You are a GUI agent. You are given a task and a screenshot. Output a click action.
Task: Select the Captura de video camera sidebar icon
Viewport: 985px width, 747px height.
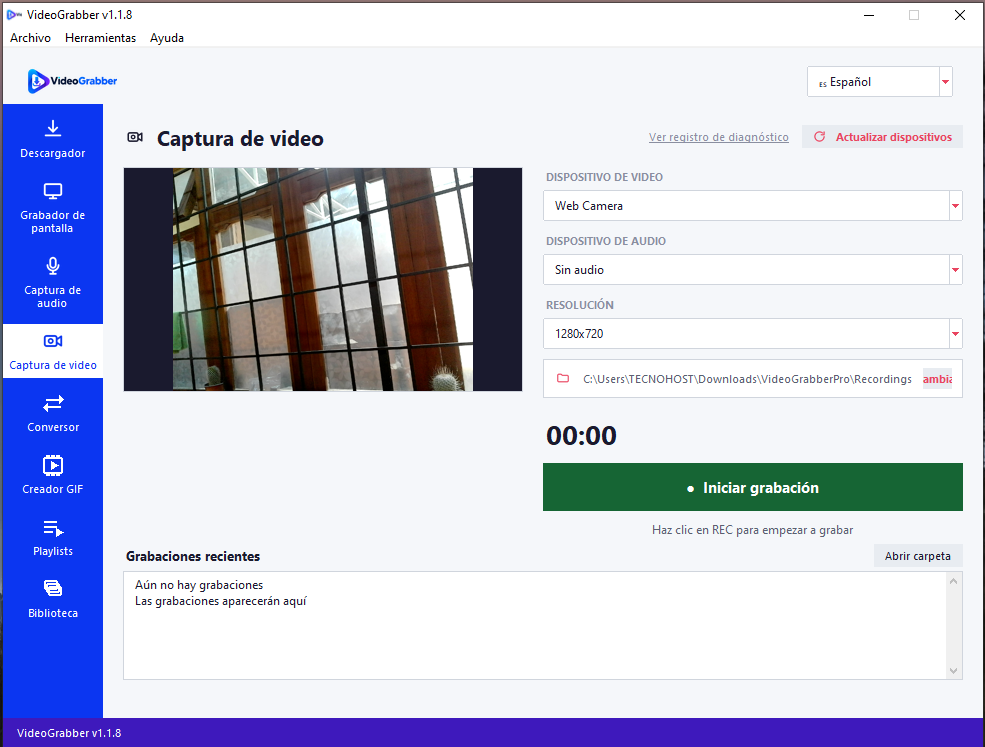[53, 341]
